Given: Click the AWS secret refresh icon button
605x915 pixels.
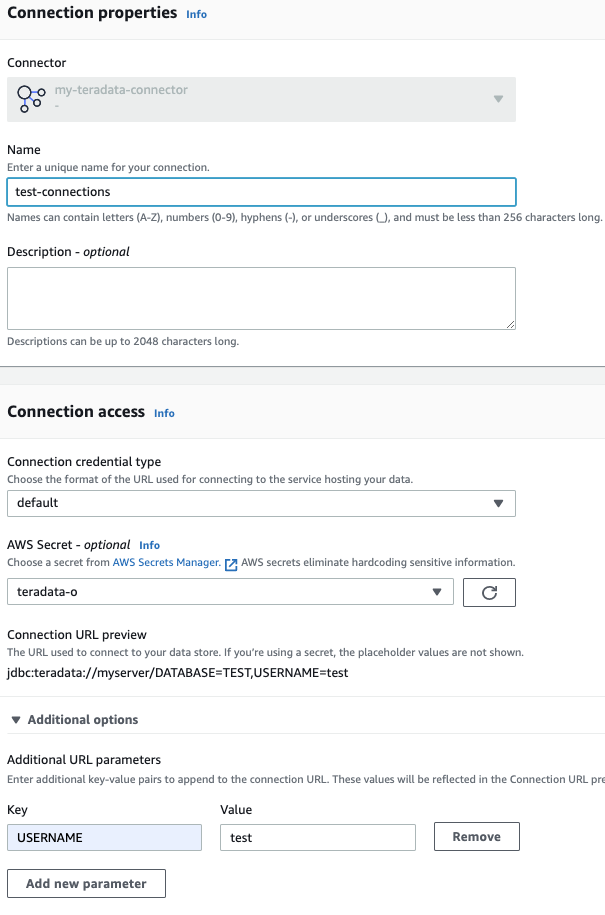Looking at the screenshot, I should pyautogui.click(x=489, y=592).
